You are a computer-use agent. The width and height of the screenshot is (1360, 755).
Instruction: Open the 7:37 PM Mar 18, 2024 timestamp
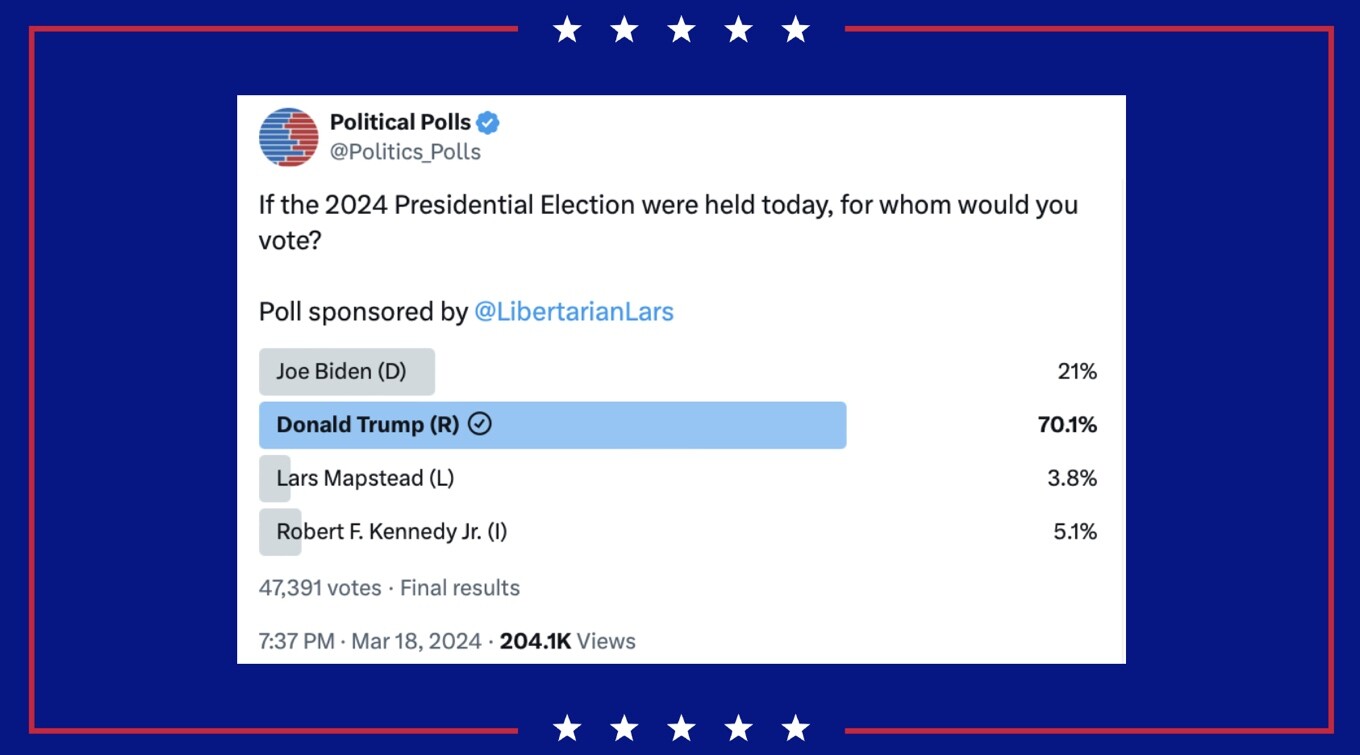(x=370, y=641)
